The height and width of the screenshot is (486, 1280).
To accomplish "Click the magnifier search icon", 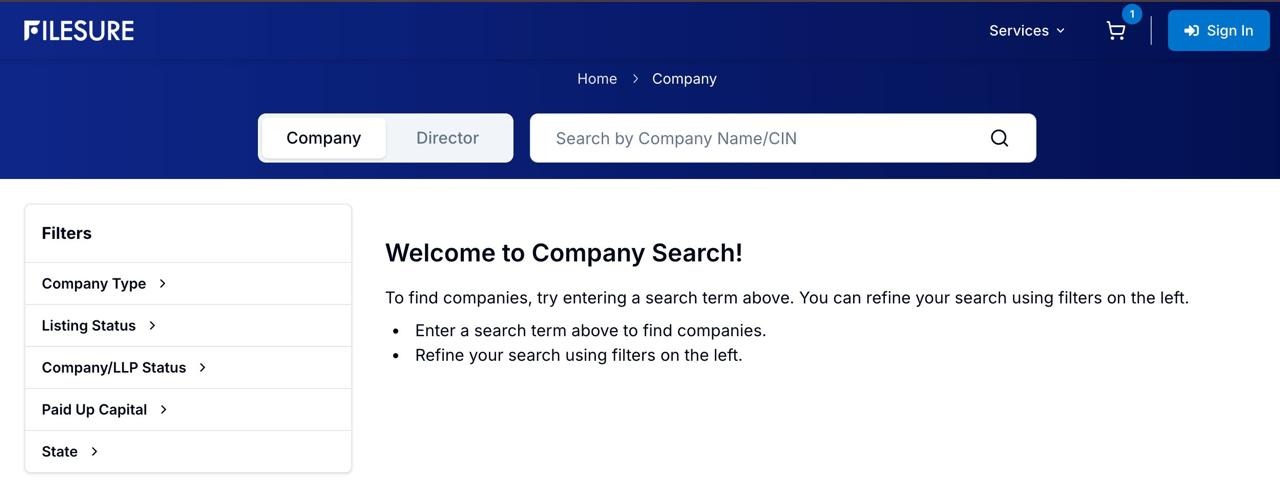I will [x=999, y=138].
